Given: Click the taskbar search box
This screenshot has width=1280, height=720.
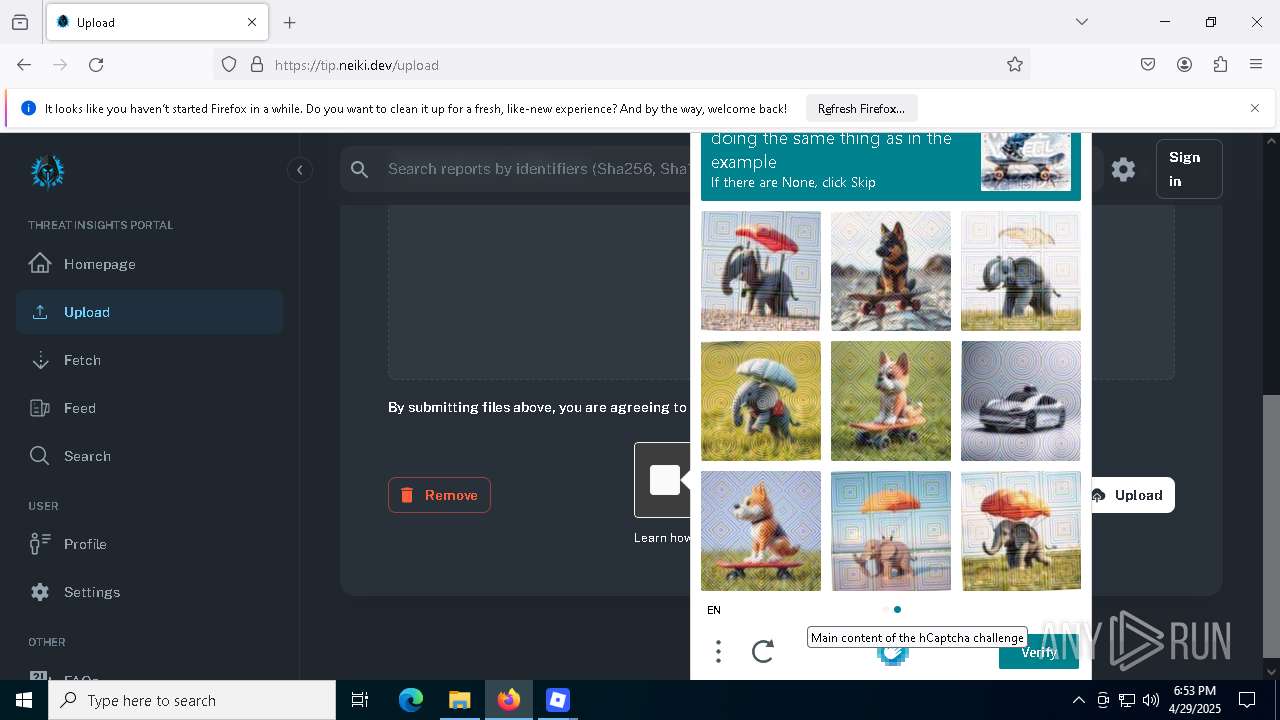Looking at the screenshot, I should click(192, 700).
